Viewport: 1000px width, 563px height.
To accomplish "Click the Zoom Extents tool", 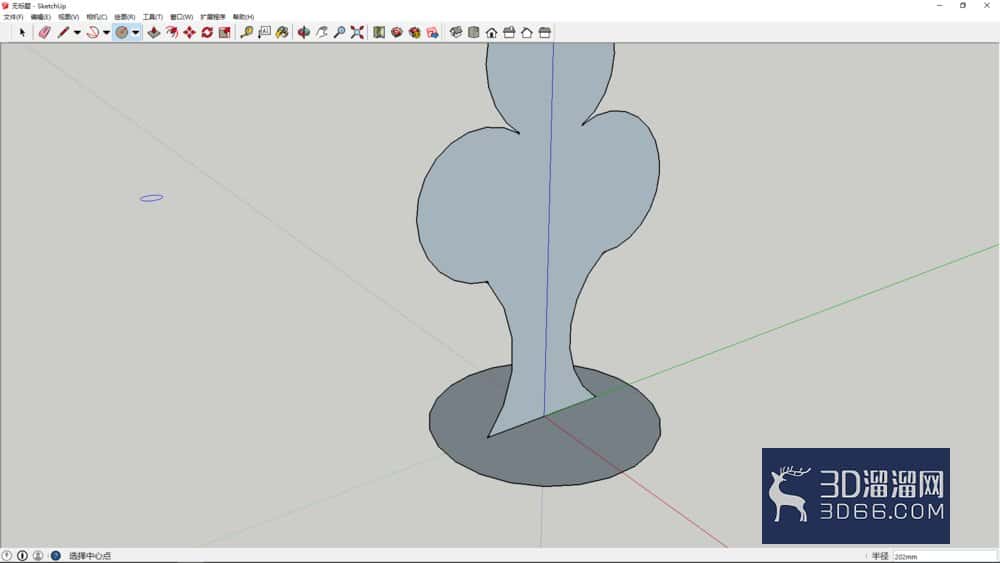I will click(357, 33).
